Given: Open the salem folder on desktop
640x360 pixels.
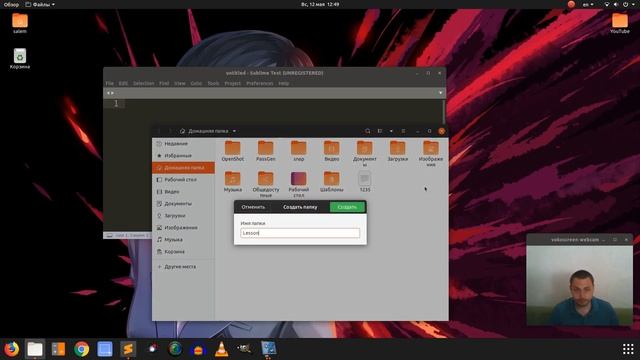Looking at the screenshot, I should (x=20, y=23).
